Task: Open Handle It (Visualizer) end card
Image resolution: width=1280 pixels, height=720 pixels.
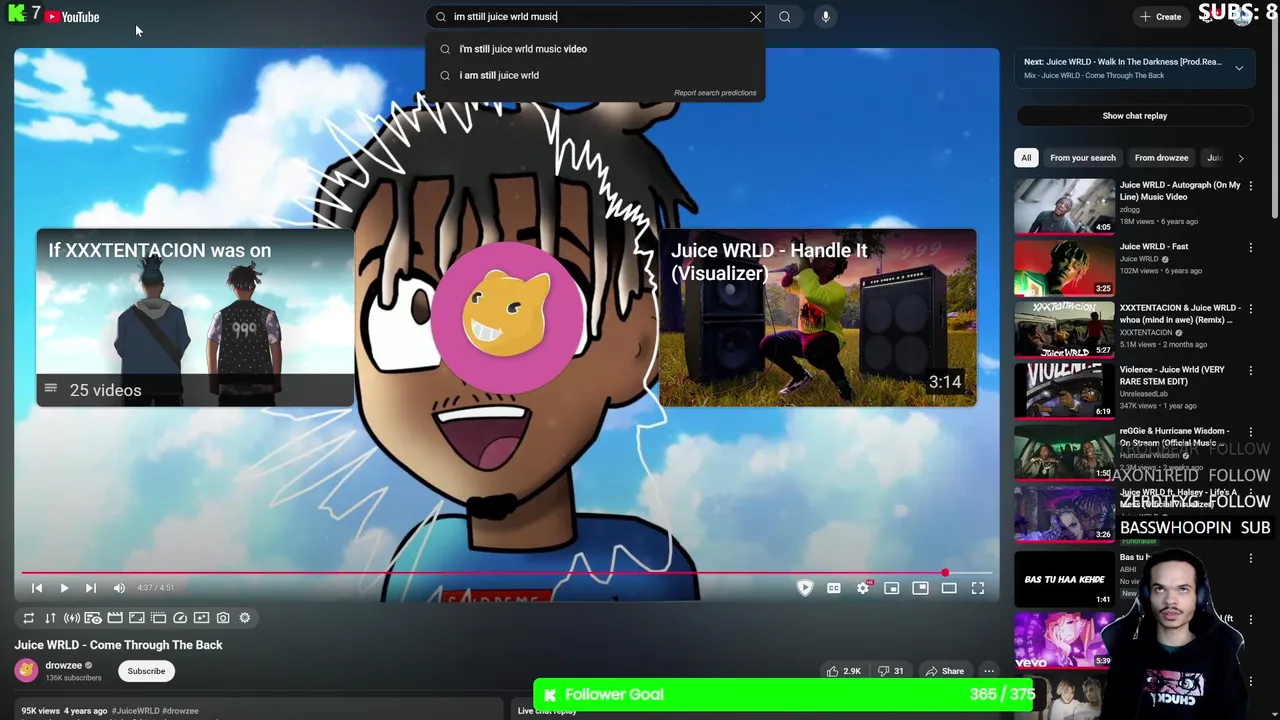Action: click(817, 318)
